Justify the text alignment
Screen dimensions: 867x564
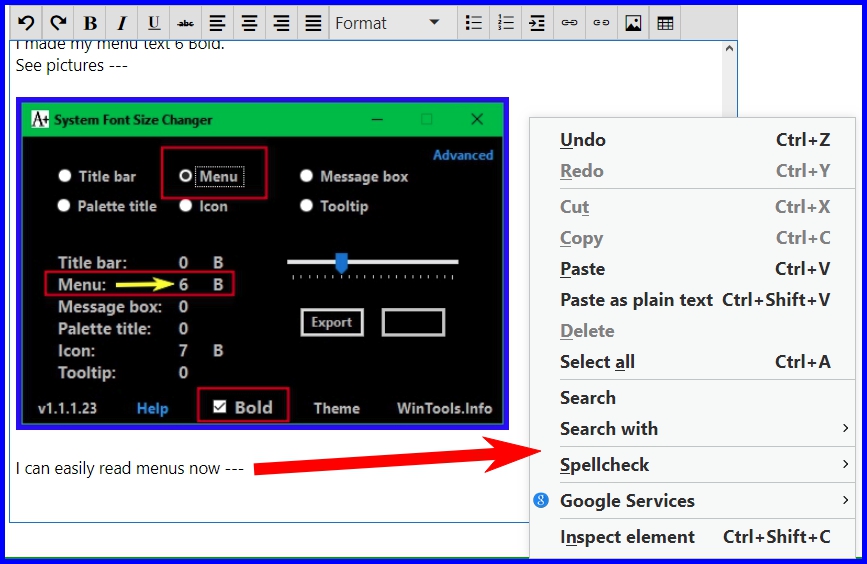pyautogui.click(x=313, y=23)
